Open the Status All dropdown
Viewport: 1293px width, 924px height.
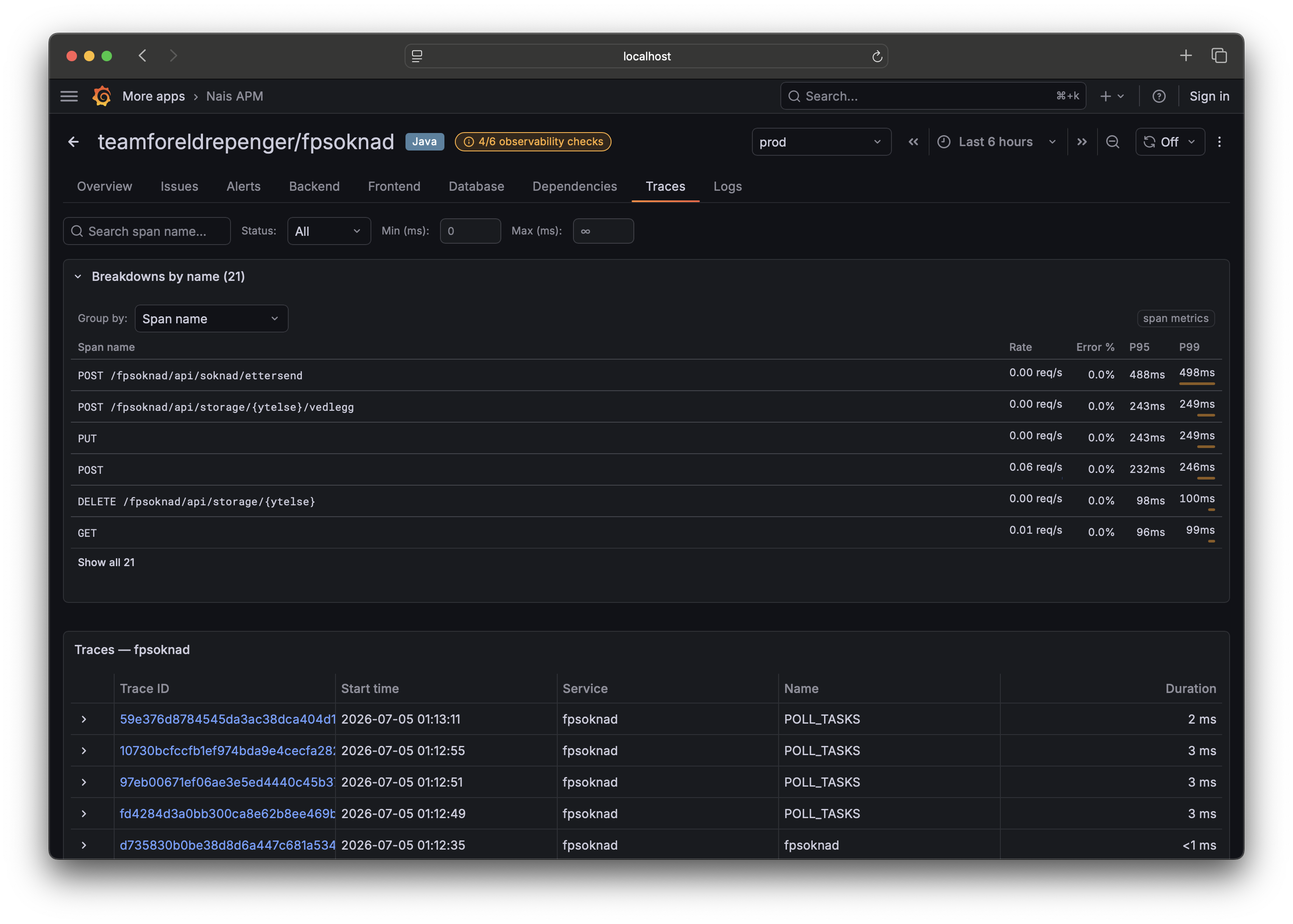coord(329,231)
